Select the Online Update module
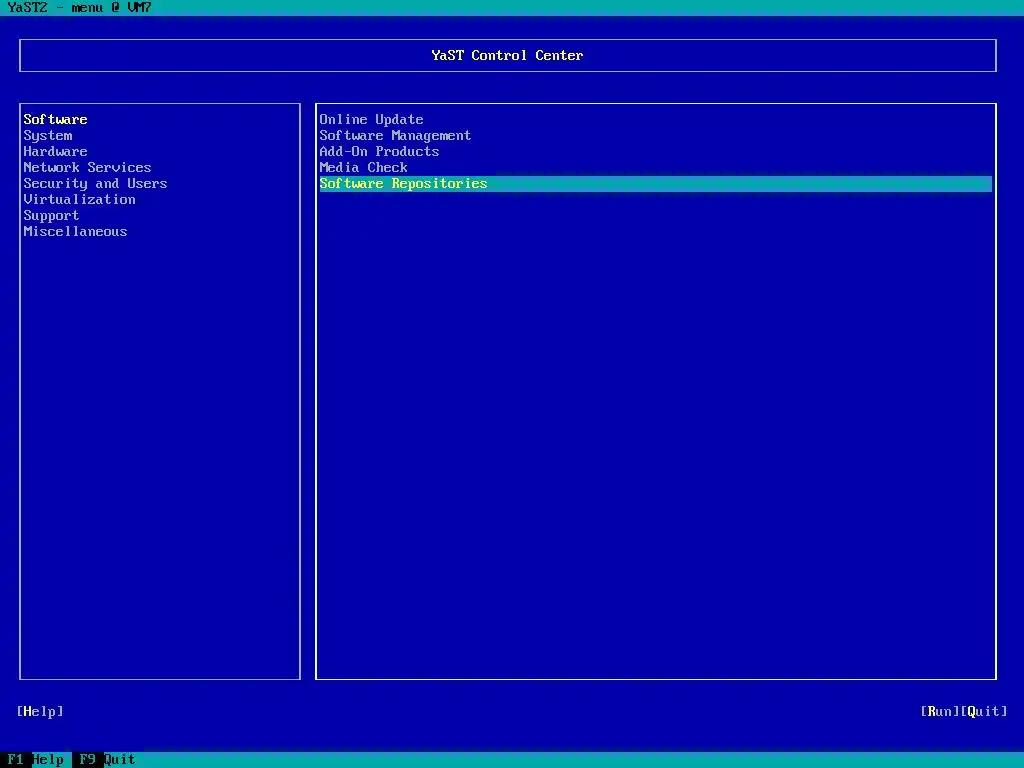Screen dimensions: 1024x768 coord(372,120)
